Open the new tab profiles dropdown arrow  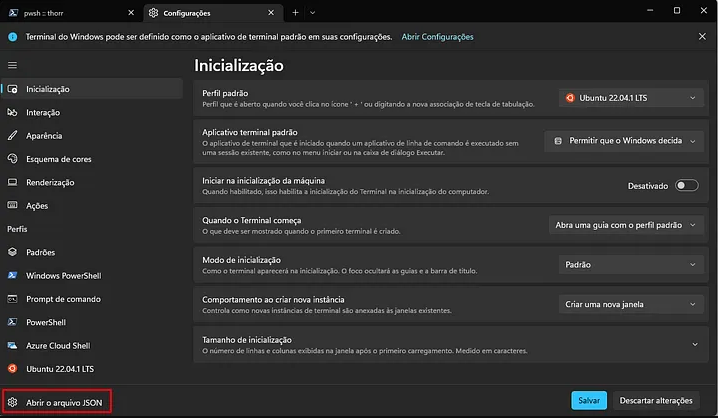pyautogui.click(x=312, y=13)
